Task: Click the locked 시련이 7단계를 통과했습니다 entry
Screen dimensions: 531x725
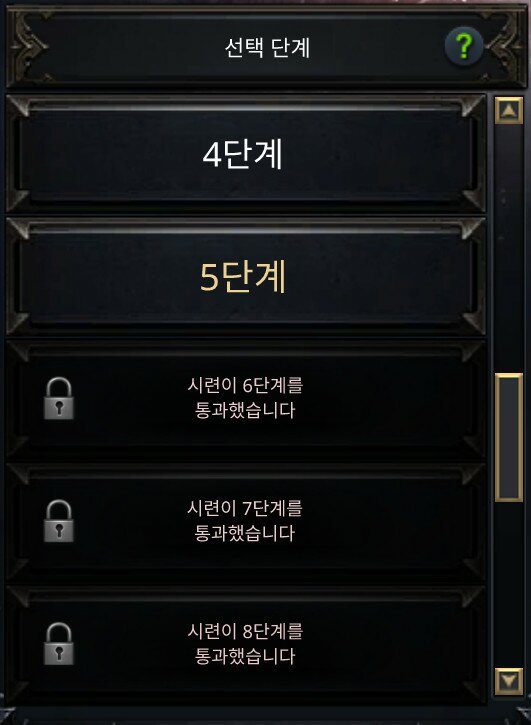Action: click(x=246, y=521)
